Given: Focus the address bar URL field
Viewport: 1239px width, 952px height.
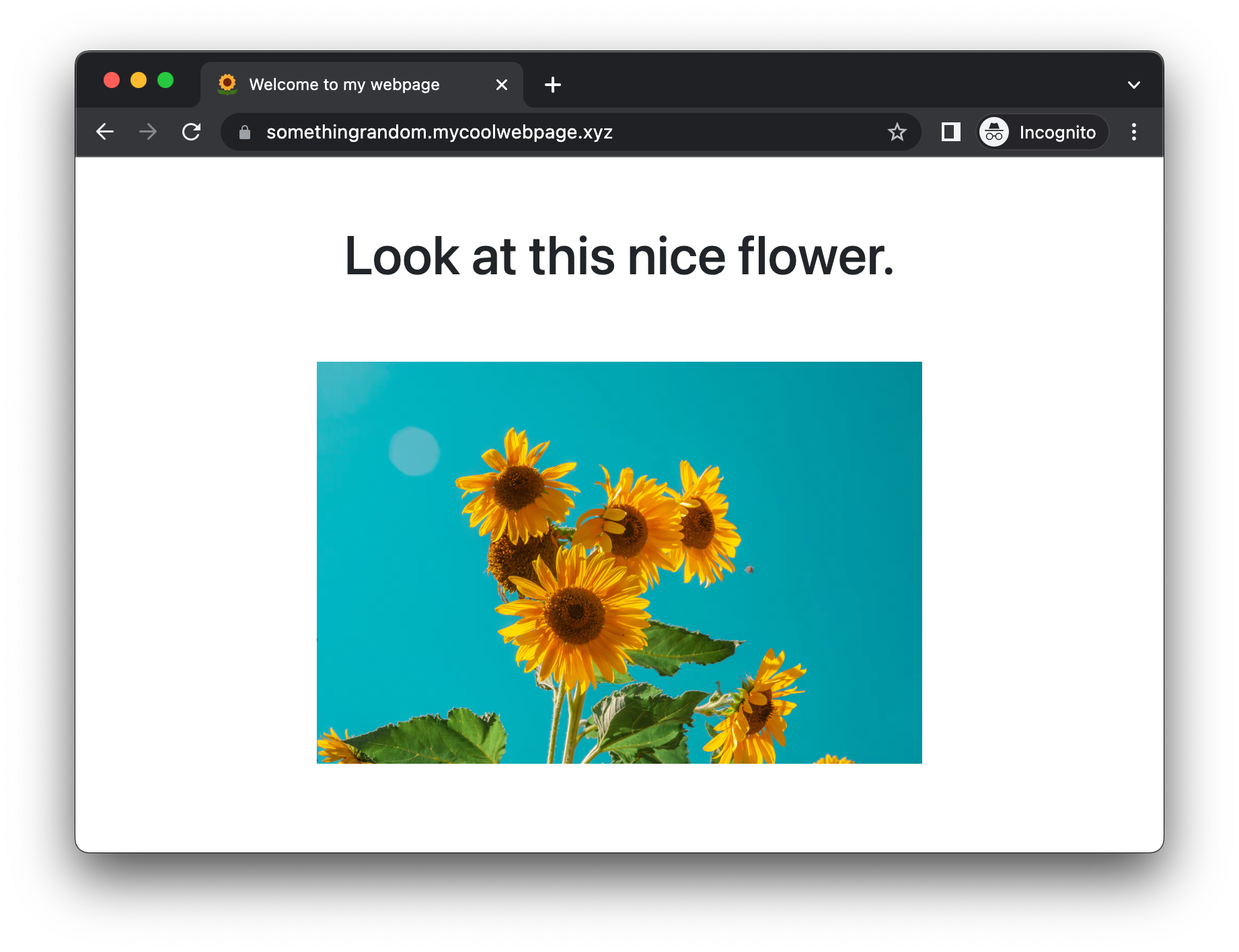Looking at the screenshot, I should coord(570,132).
